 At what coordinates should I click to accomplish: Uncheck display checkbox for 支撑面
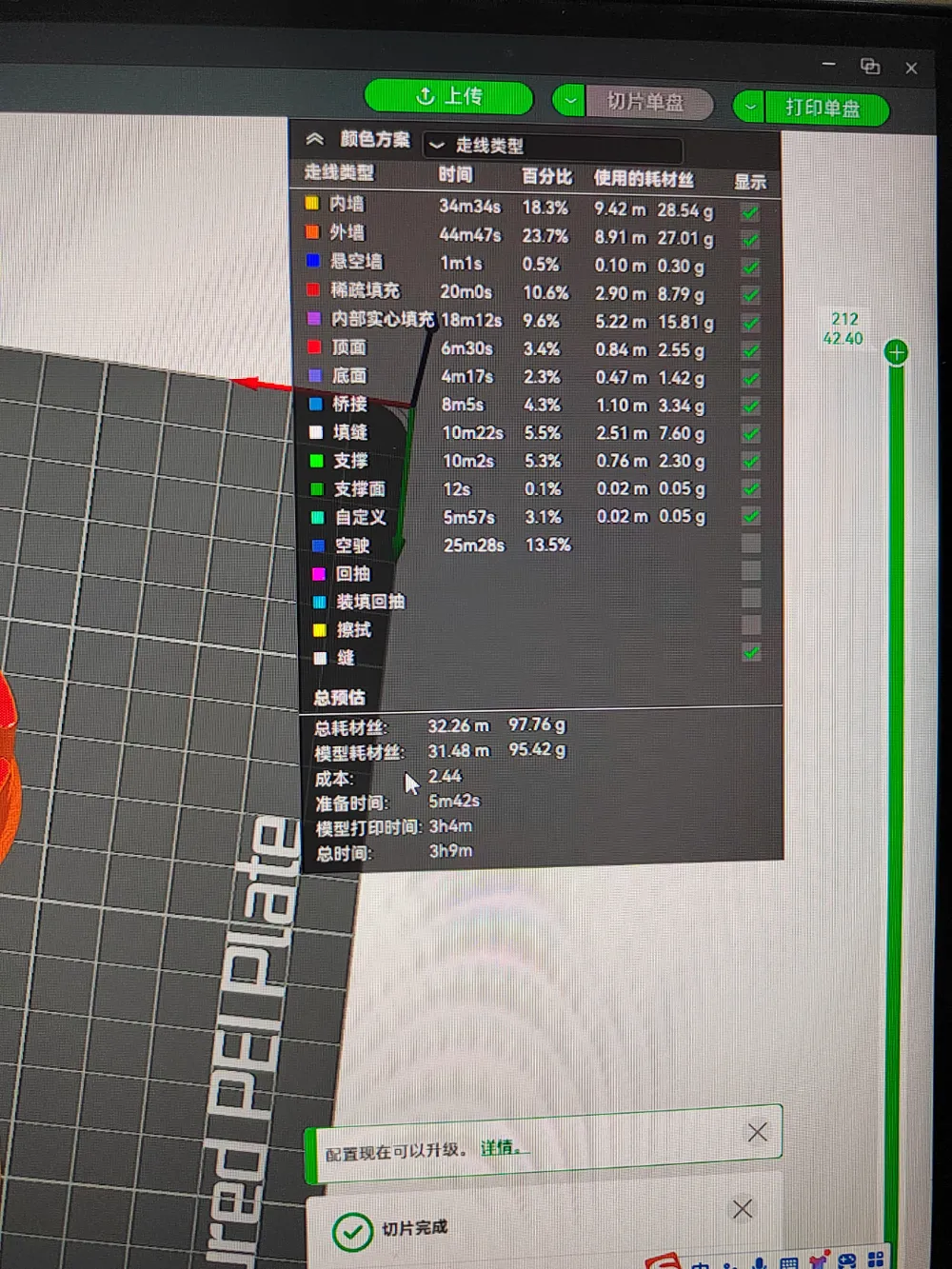point(750,489)
